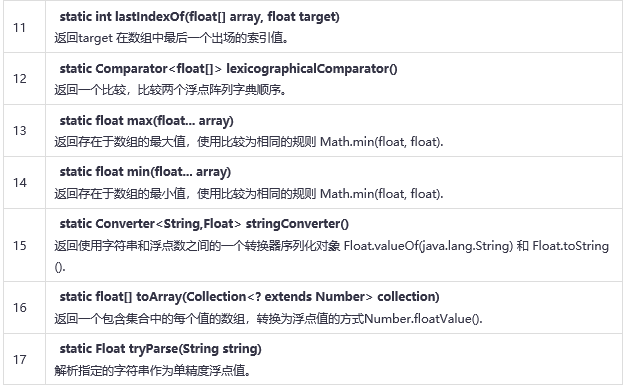This screenshot has height=389, width=628.
Task: Click the toArray Collection method signature
Action: [250, 297]
